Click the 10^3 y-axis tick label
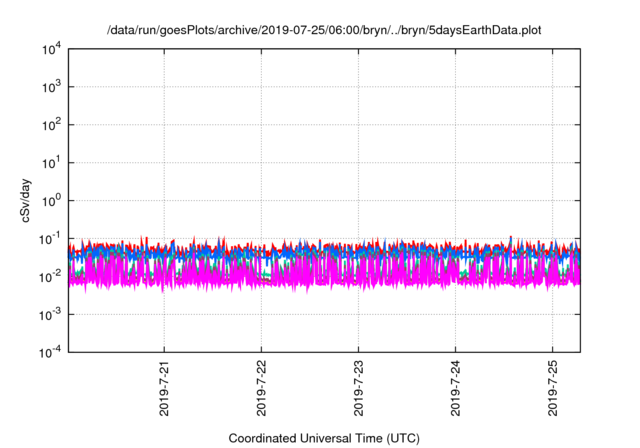Screen dimensions: 640x448 [52, 87]
